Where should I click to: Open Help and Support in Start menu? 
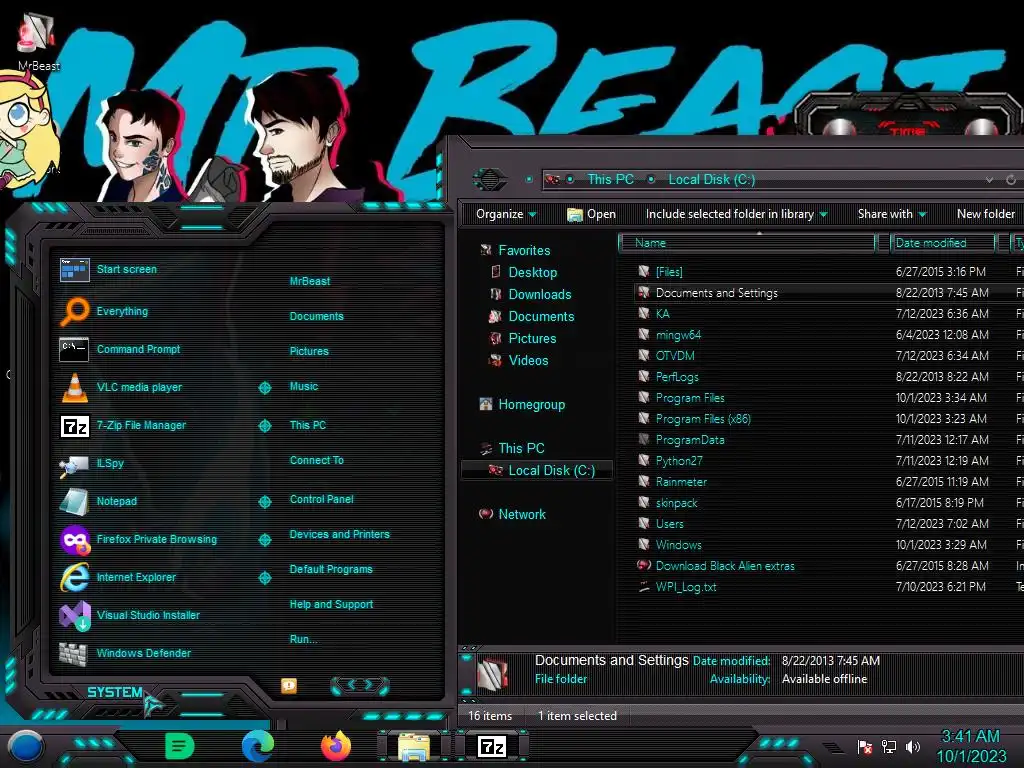coord(331,605)
